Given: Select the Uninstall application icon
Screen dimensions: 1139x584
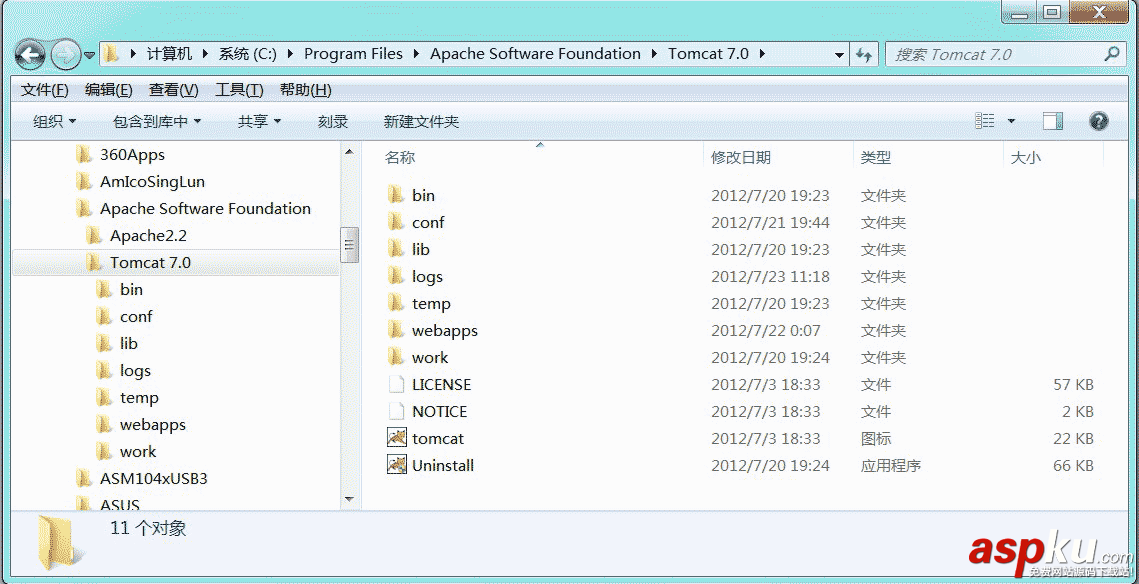Looking at the screenshot, I should [x=396, y=465].
